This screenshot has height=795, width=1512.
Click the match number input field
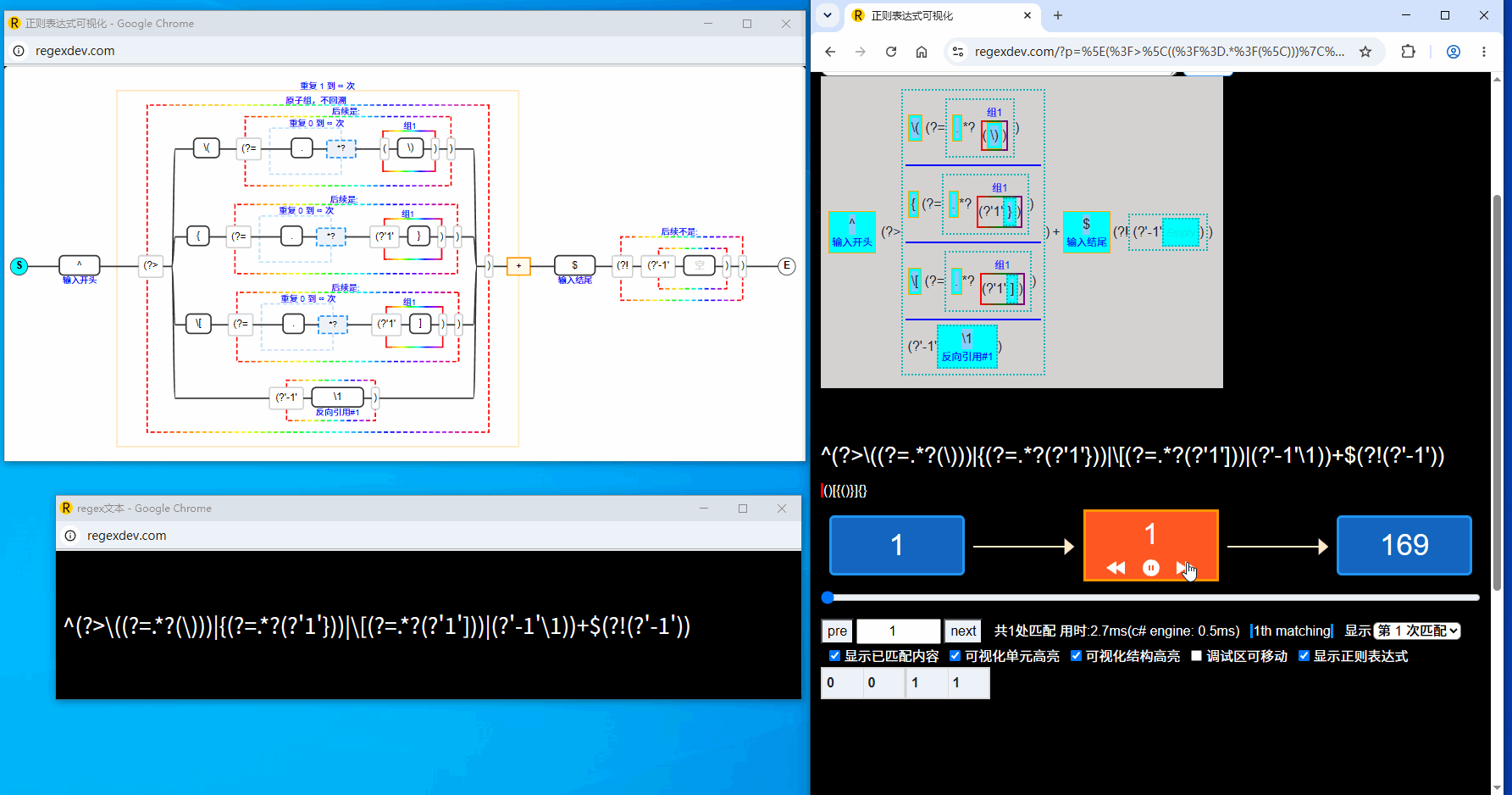[x=899, y=631]
